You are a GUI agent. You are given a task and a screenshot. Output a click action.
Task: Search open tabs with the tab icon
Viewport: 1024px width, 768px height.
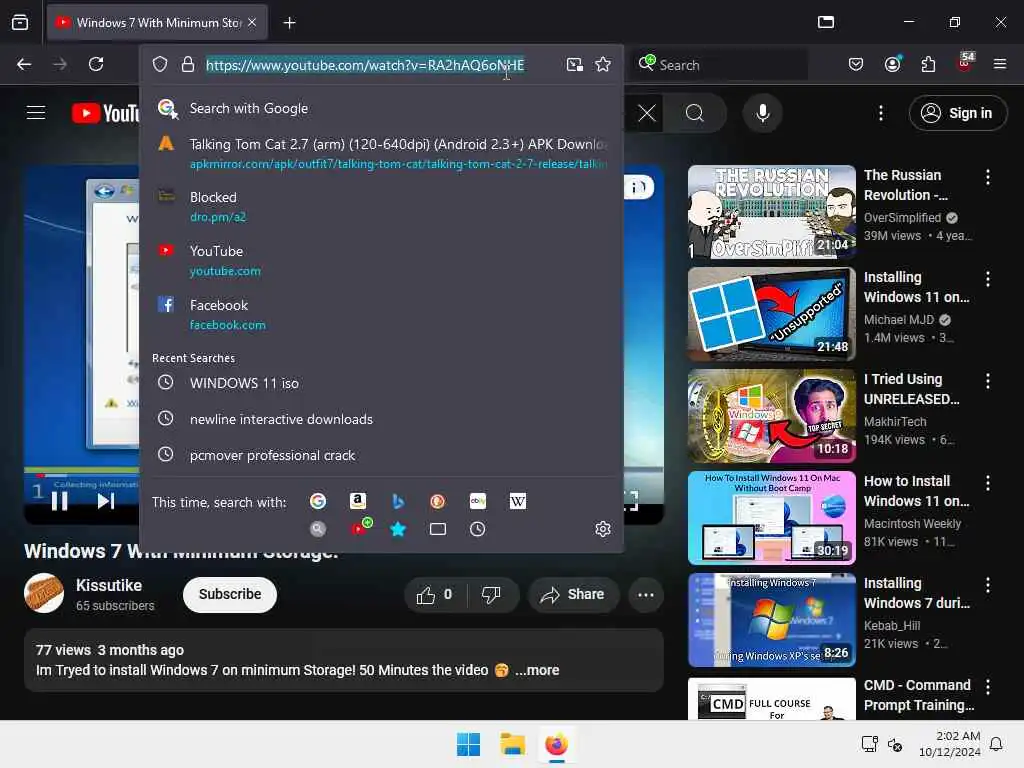coord(438,529)
